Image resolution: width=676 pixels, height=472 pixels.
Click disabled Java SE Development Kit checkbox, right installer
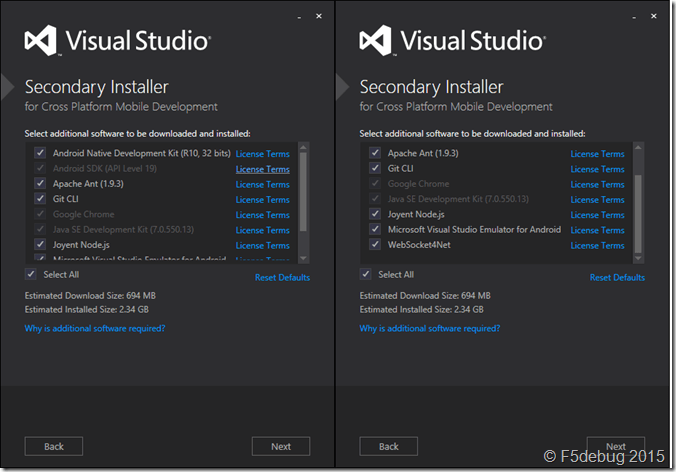pos(375,198)
